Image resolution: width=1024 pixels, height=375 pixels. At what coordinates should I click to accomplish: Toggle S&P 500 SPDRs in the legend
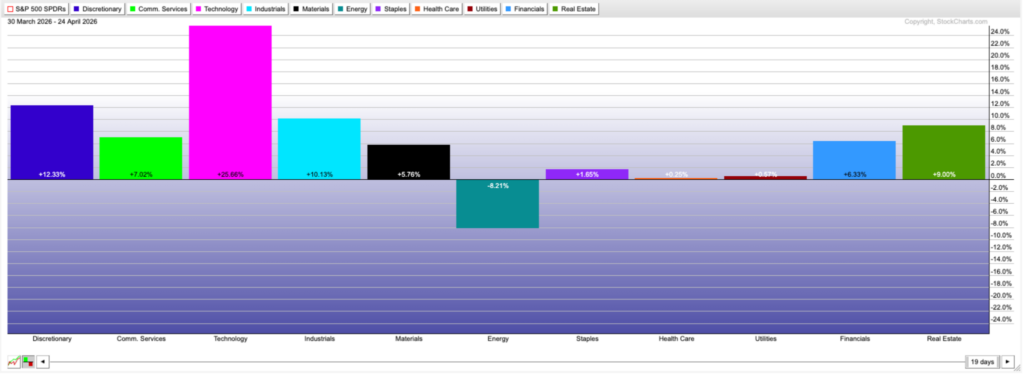coord(37,9)
